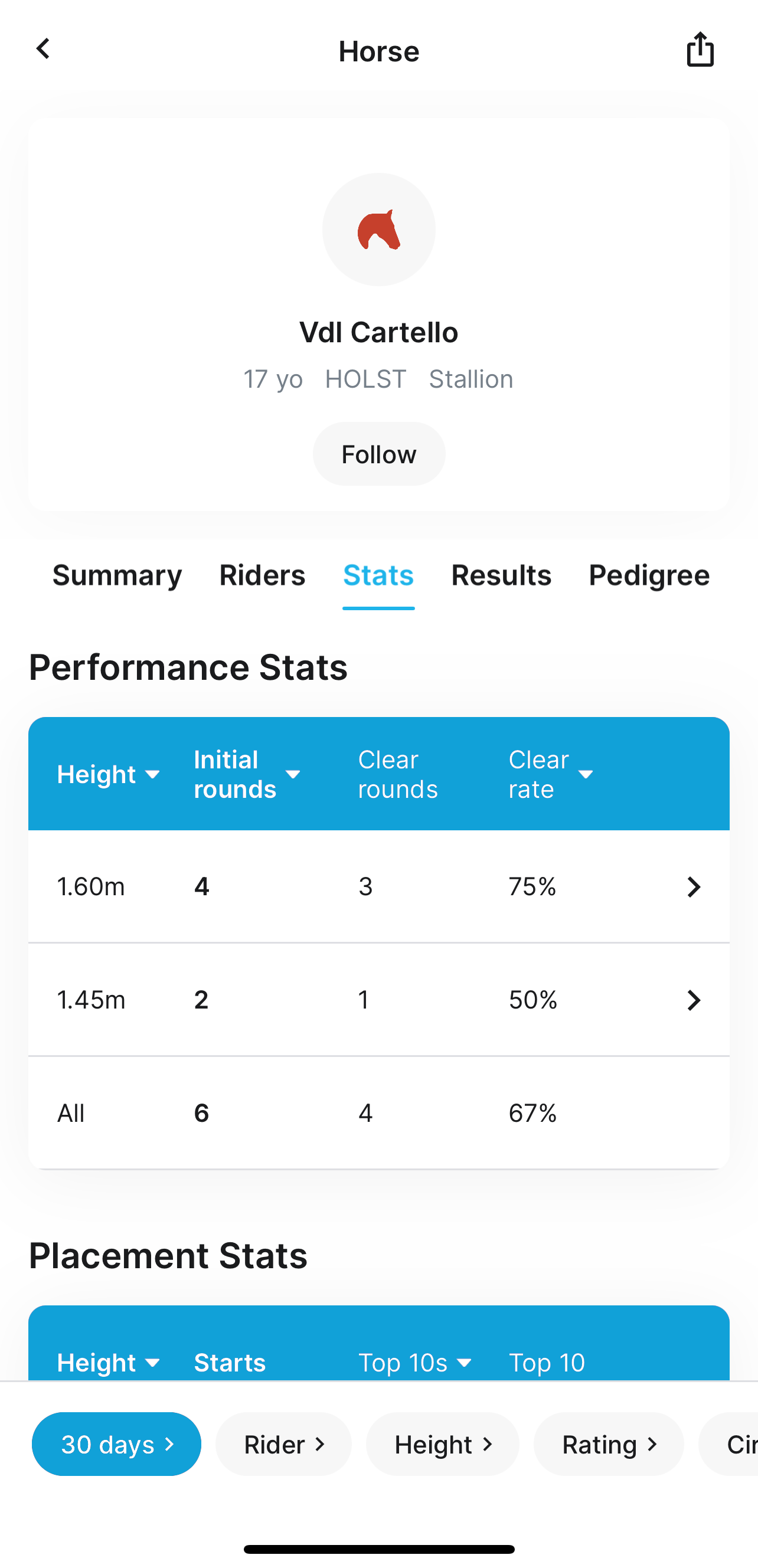This screenshot has height=1568, width=758.
Task: Tap the back arrow icon
Action: coord(43,50)
